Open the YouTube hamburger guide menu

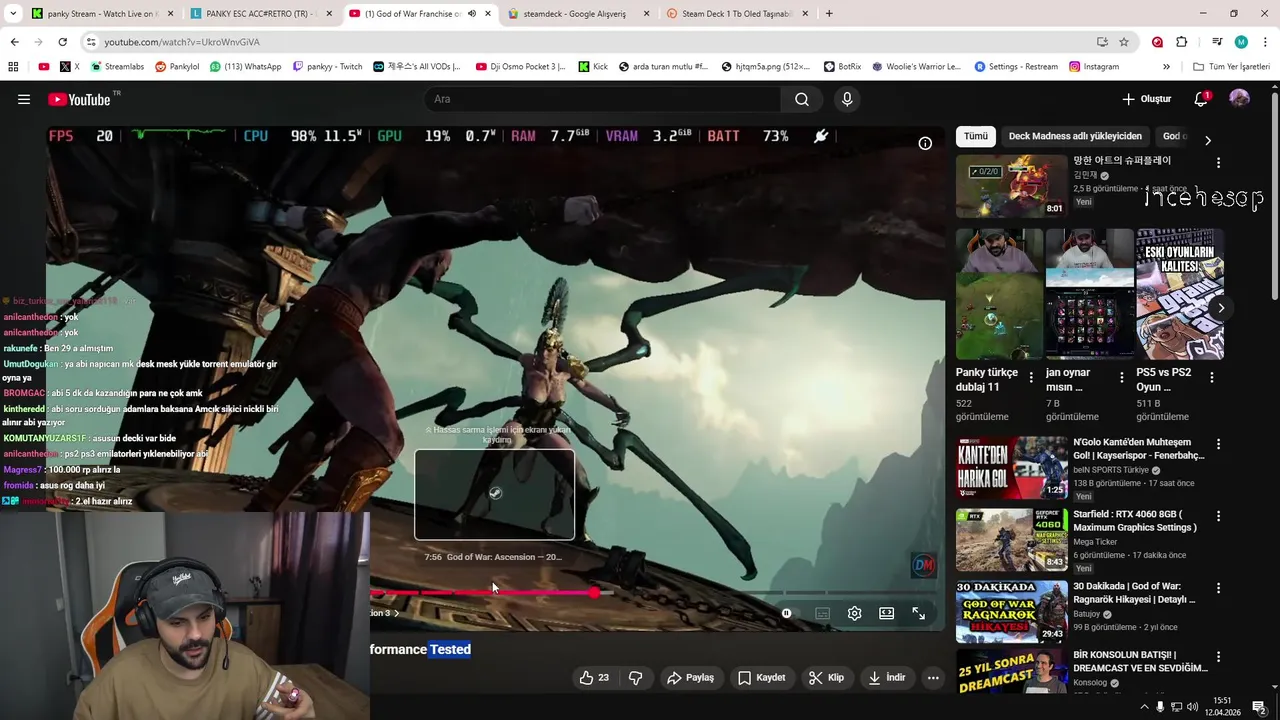click(x=24, y=99)
